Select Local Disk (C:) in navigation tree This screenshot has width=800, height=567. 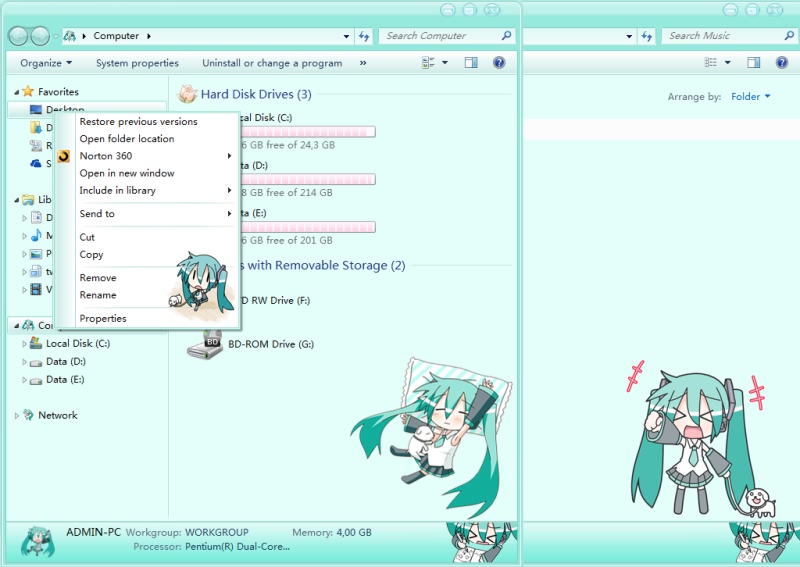click(78, 343)
